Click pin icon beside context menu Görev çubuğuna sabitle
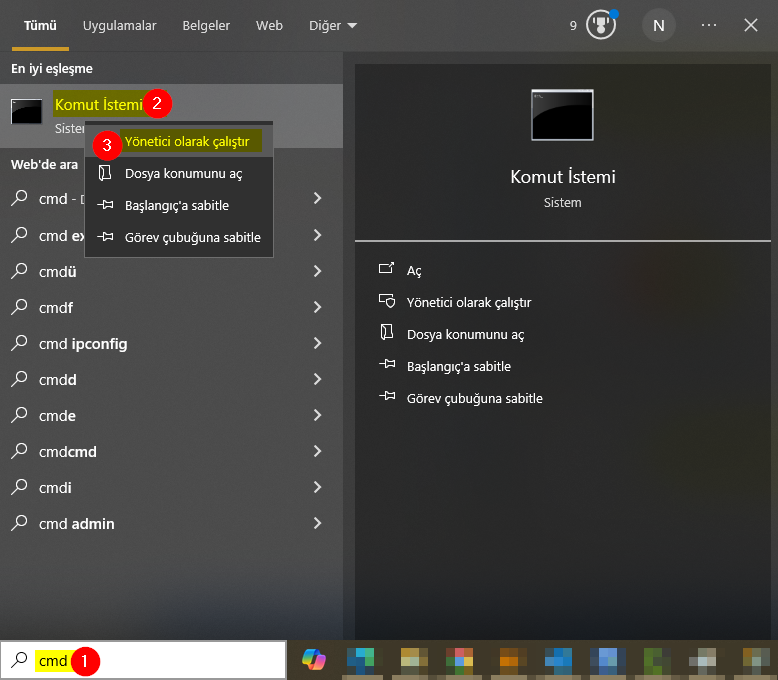This screenshot has width=778, height=680. coord(105,236)
